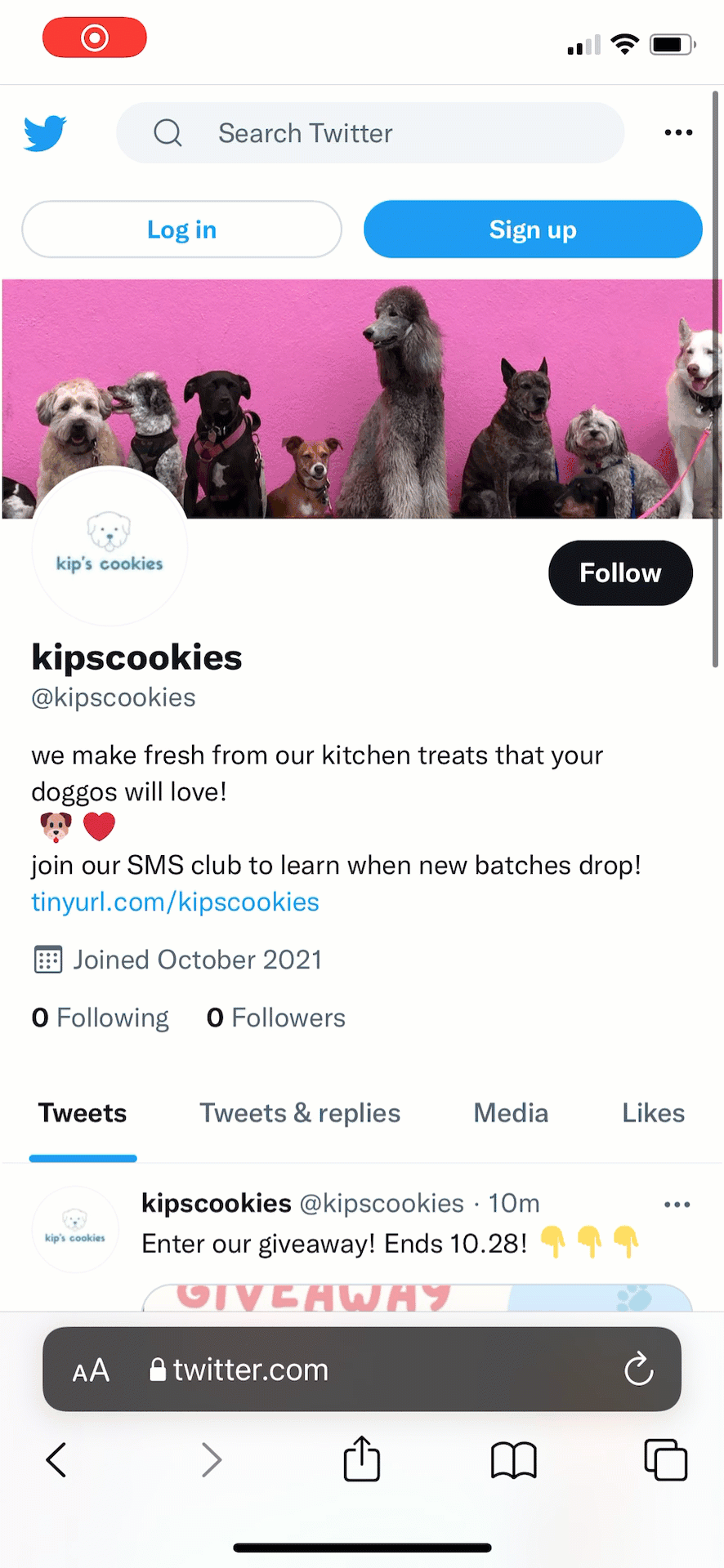Switch to the Tweets & replies tab
Image resolution: width=724 pixels, height=1568 pixels.
tap(300, 1113)
